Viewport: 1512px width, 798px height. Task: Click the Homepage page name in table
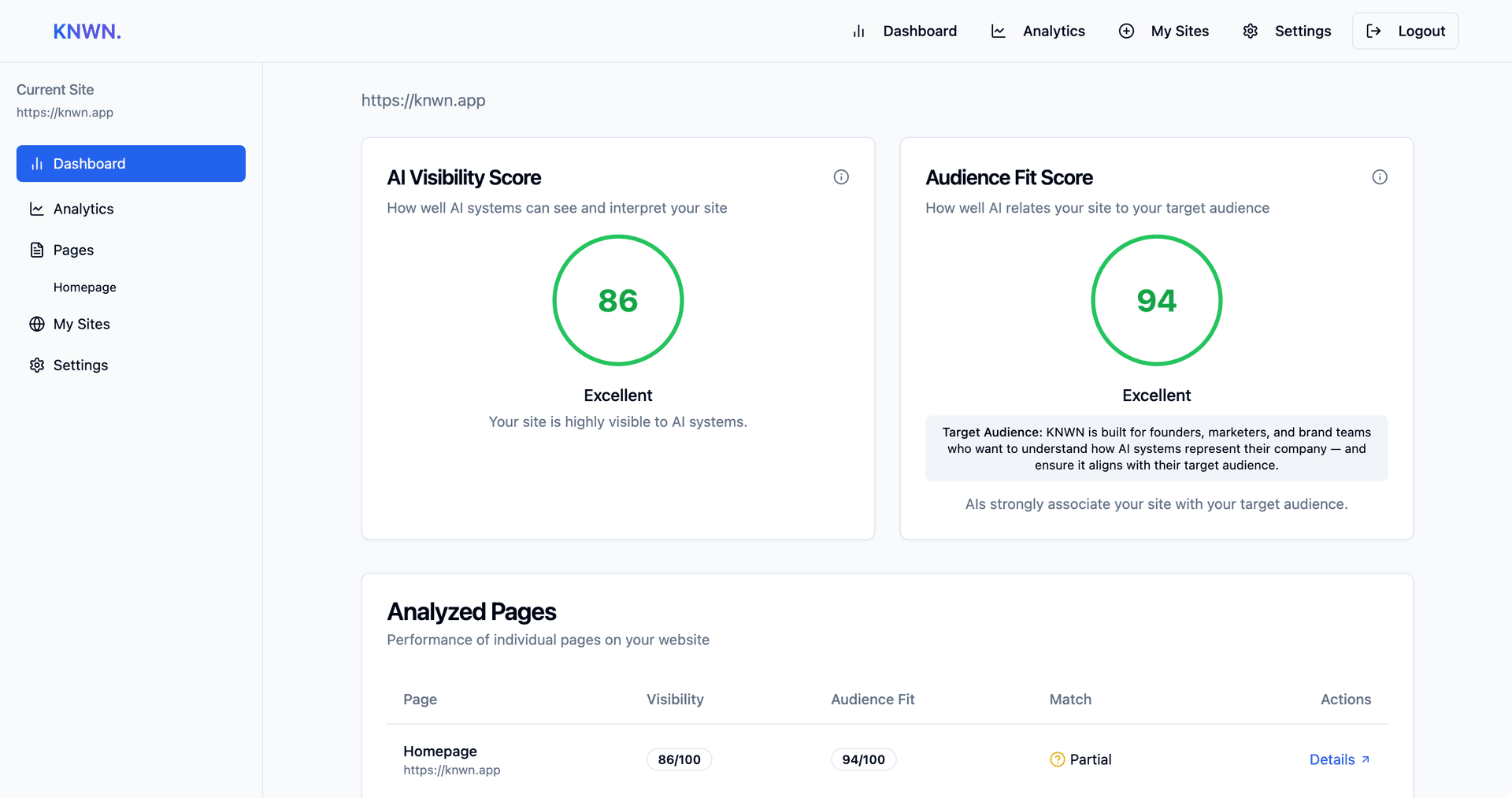click(440, 751)
